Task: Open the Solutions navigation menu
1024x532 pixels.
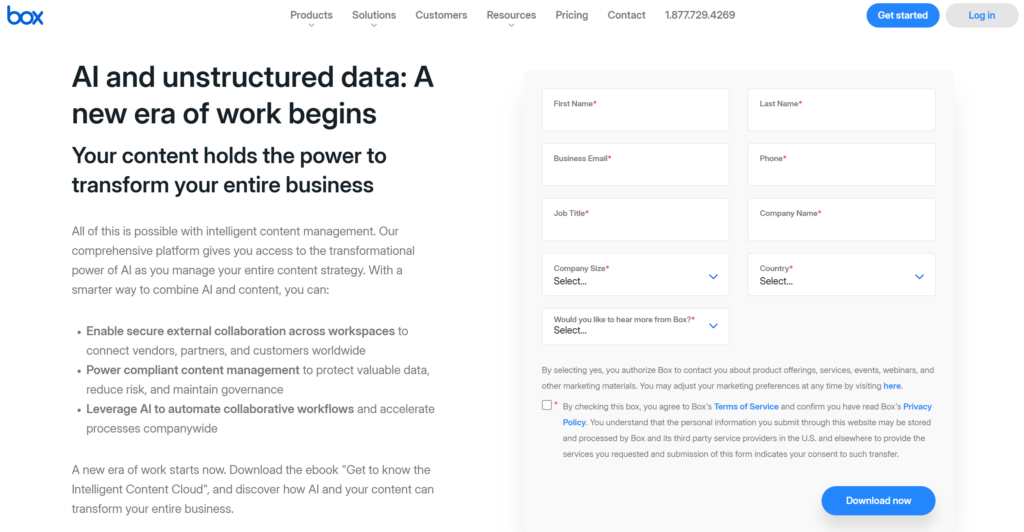Action: (x=373, y=15)
